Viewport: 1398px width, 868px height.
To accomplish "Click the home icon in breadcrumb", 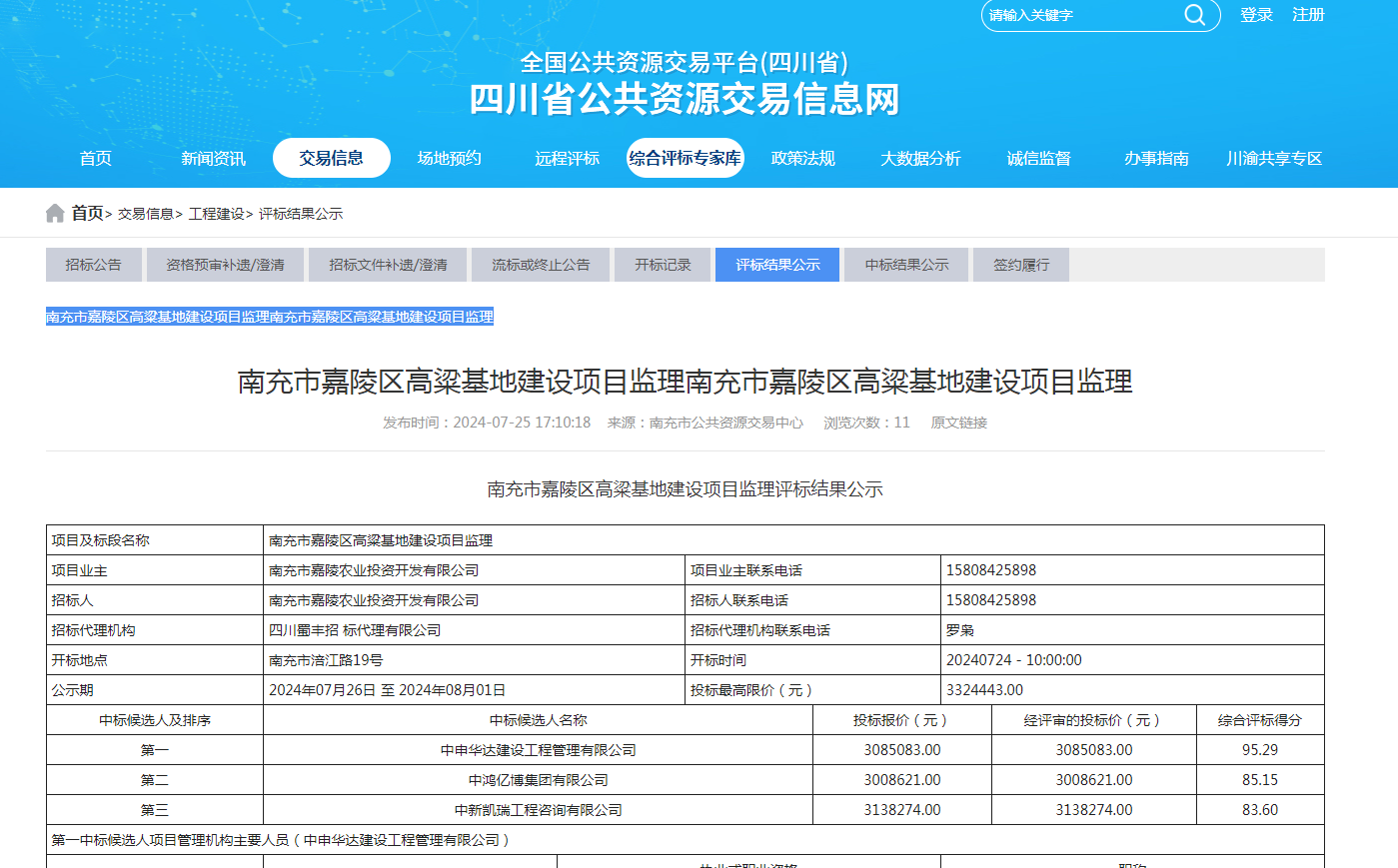I will tap(55, 213).
